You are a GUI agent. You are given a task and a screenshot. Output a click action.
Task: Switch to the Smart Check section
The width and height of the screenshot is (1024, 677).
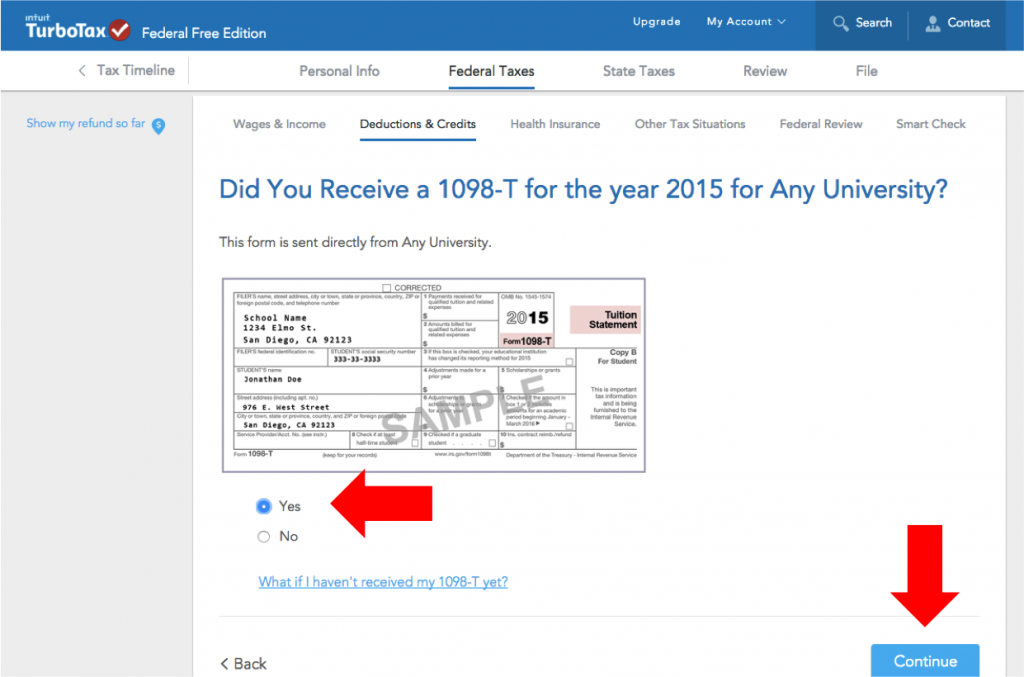coord(930,124)
